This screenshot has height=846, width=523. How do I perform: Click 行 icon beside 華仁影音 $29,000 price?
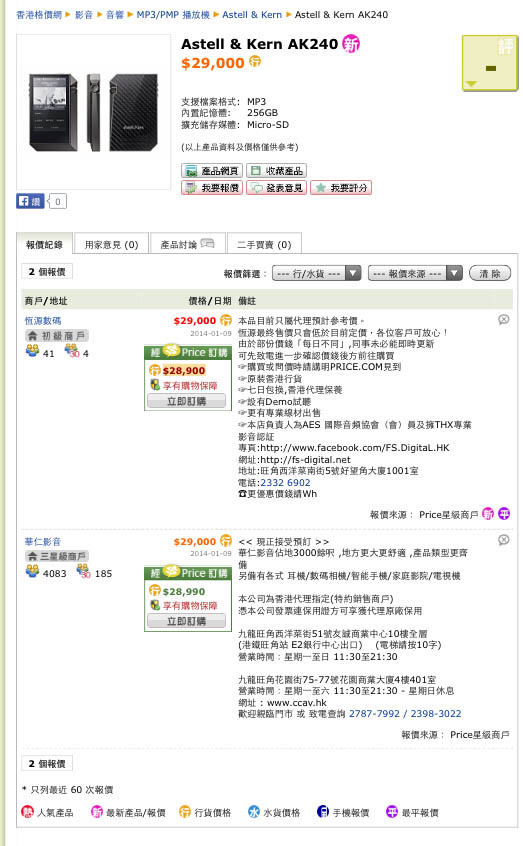226,541
